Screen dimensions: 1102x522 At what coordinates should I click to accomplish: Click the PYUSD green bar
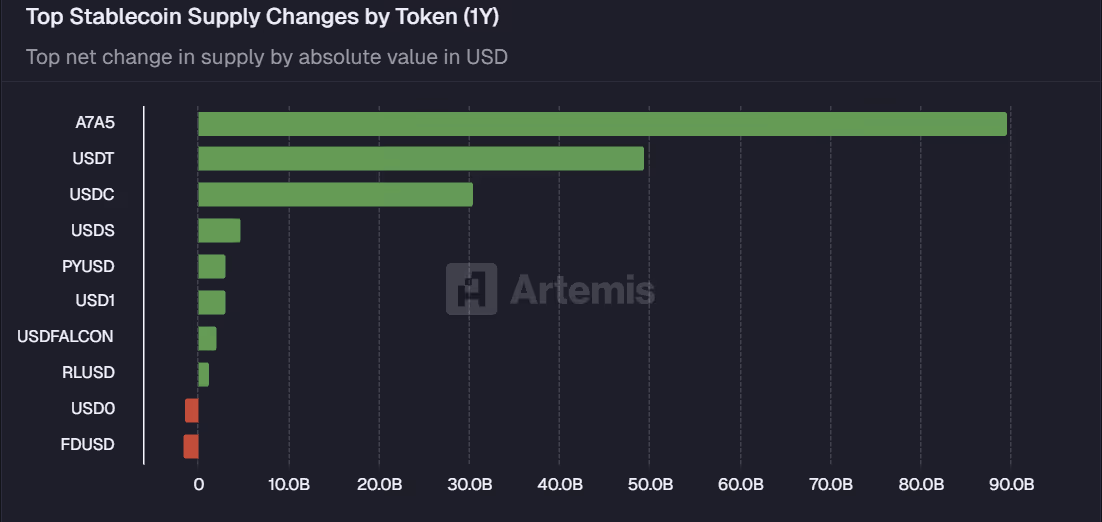point(212,267)
